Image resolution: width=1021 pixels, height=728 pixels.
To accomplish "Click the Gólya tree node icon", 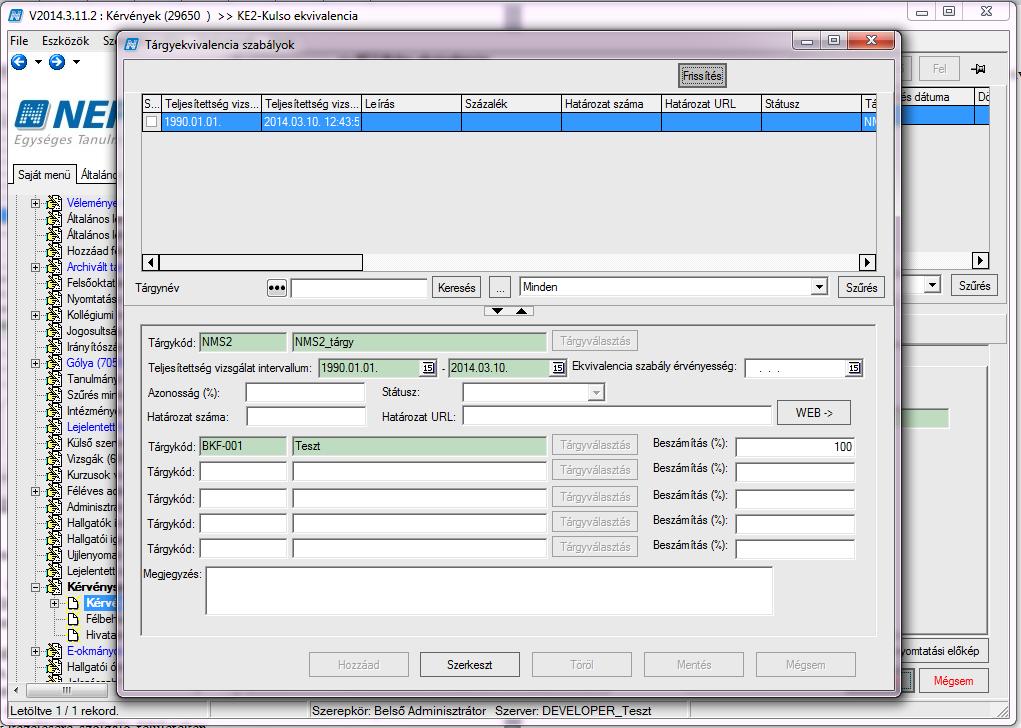I will click(x=54, y=363).
